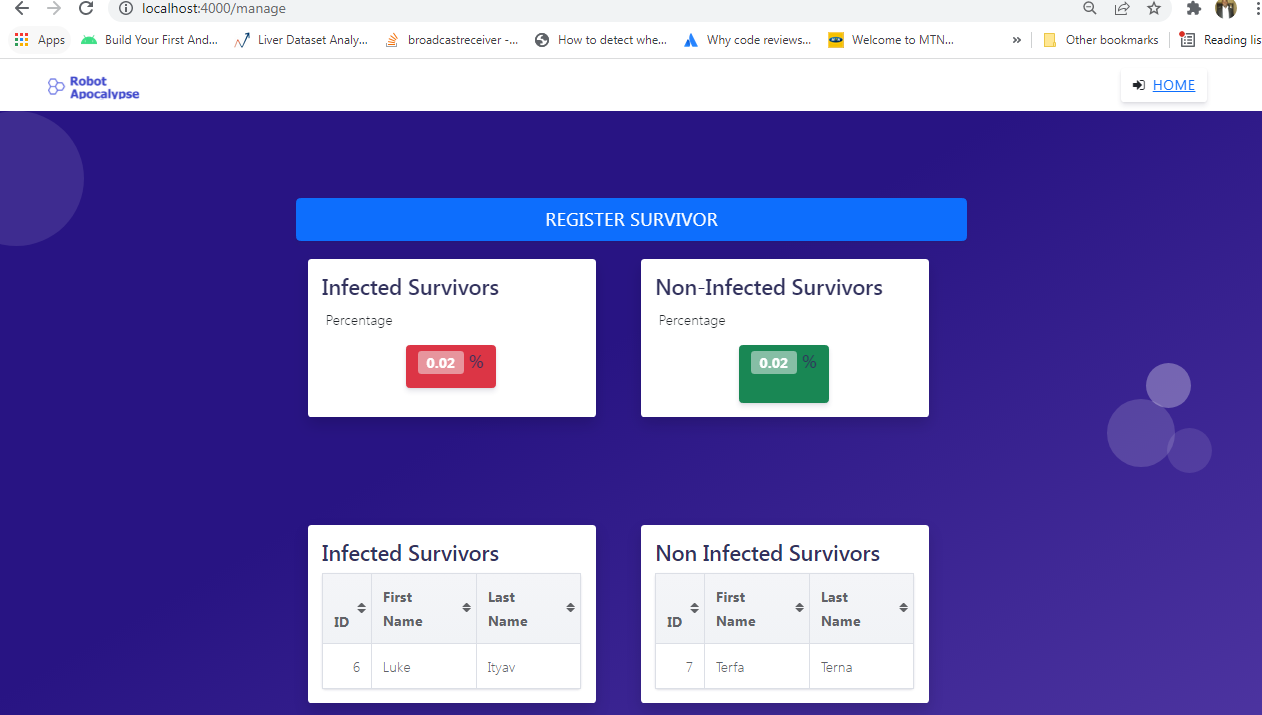Viewport: 1262px width, 715px height.
Task: Click the site info icon in address bar
Action: pyautogui.click(x=126, y=8)
